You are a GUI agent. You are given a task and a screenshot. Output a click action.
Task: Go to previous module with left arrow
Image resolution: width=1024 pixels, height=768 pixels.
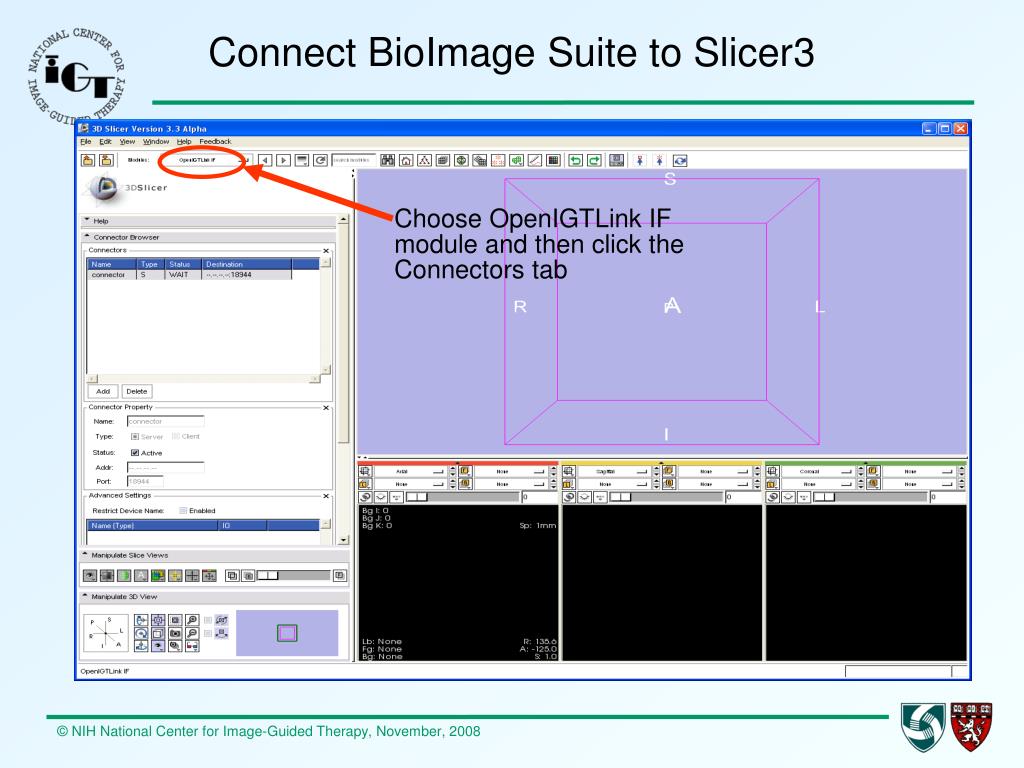click(x=264, y=160)
